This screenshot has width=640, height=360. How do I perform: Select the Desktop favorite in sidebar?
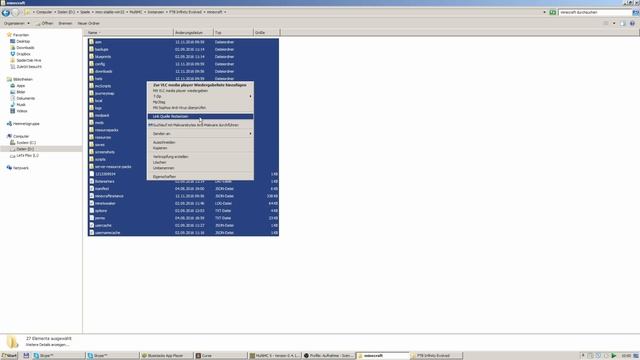coord(23,41)
